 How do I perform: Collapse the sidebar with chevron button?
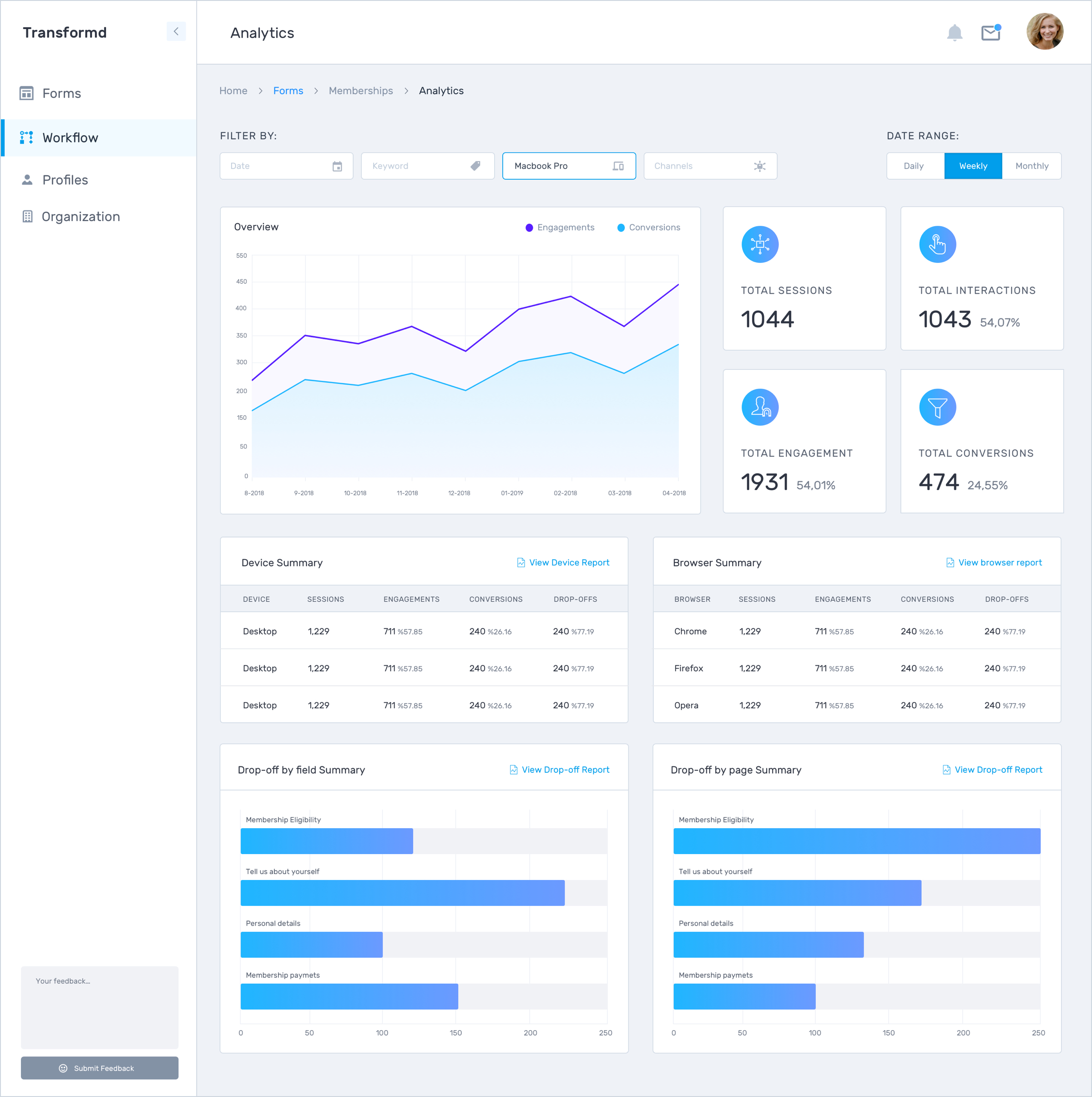tap(176, 32)
